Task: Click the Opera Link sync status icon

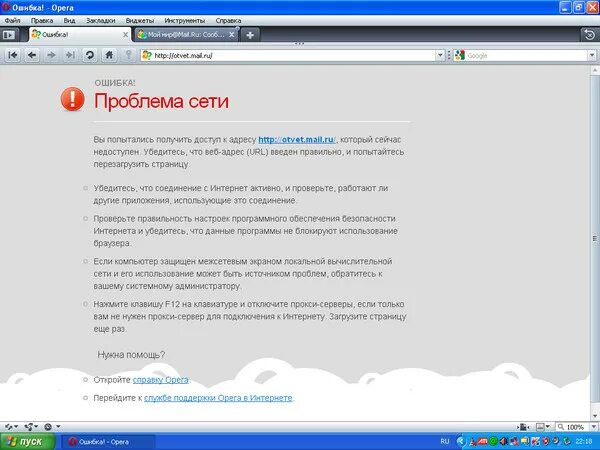Action: (x=11, y=427)
